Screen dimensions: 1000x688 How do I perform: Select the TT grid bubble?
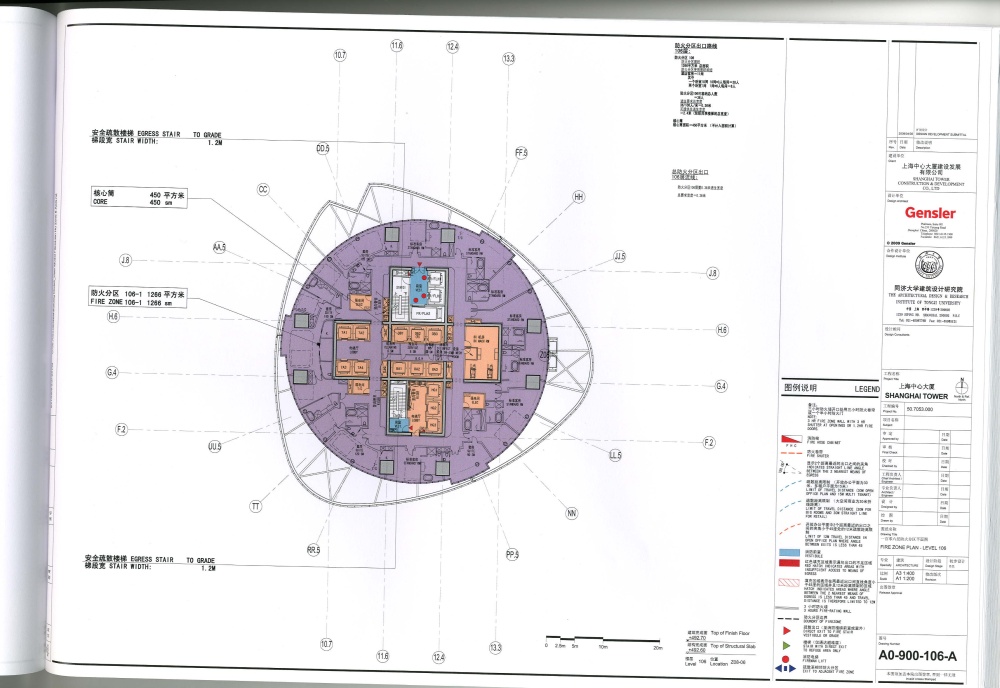tap(256, 507)
